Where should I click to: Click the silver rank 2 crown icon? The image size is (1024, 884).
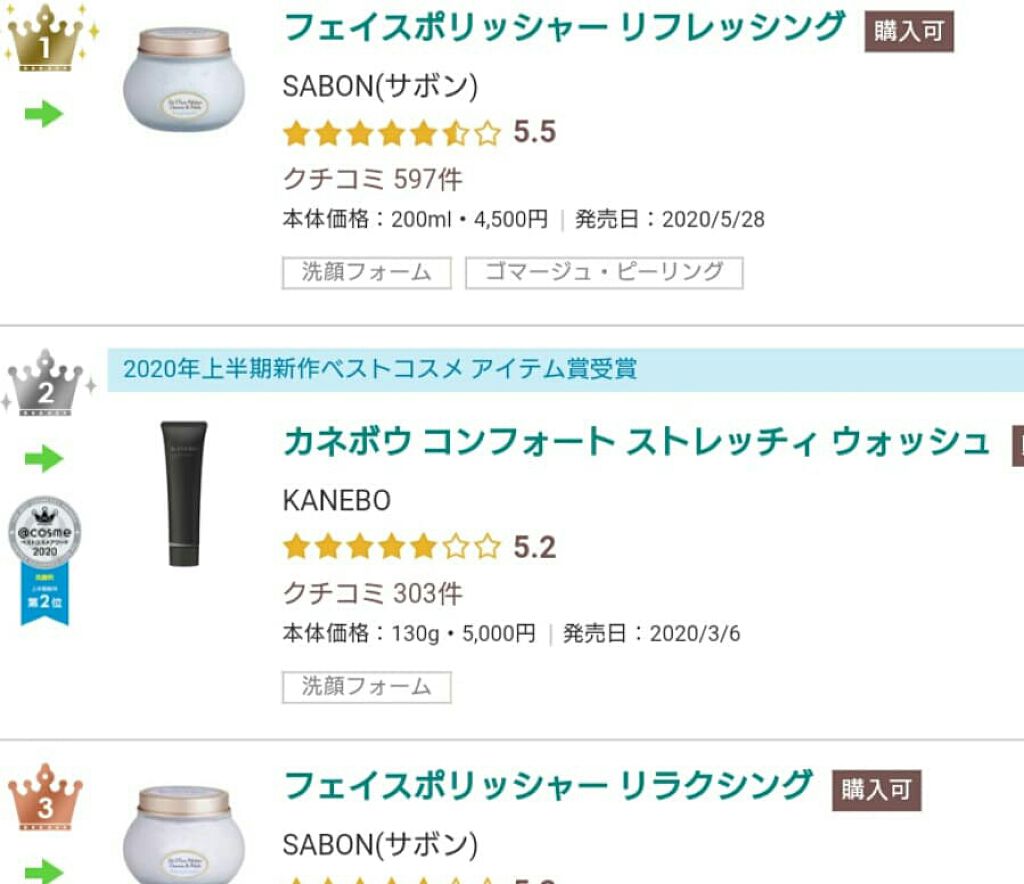[47, 383]
